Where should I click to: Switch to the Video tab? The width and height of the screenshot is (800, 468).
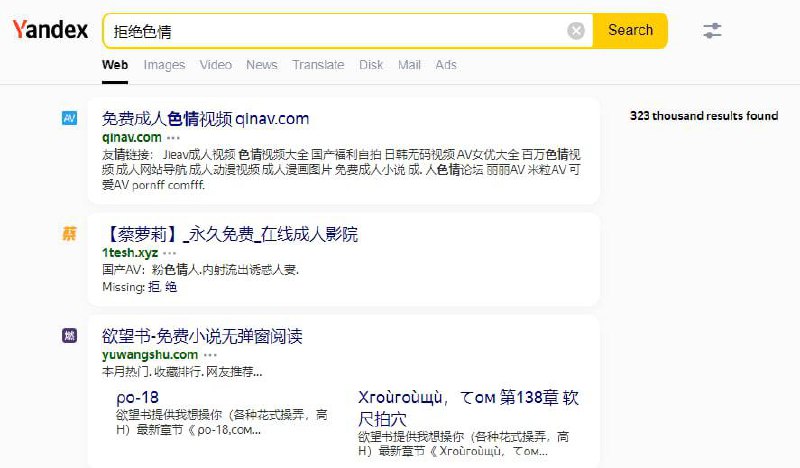[215, 65]
